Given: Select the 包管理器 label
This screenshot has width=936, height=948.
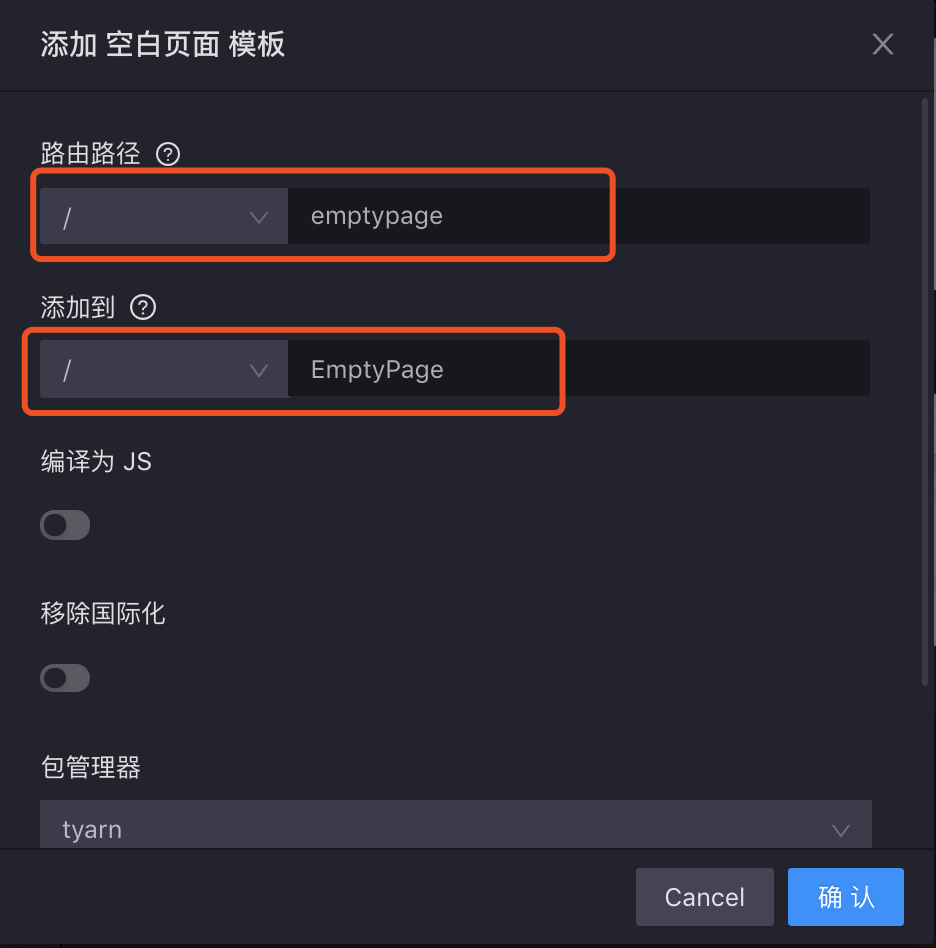Looking at the screenshot, I should click(89, 767).
